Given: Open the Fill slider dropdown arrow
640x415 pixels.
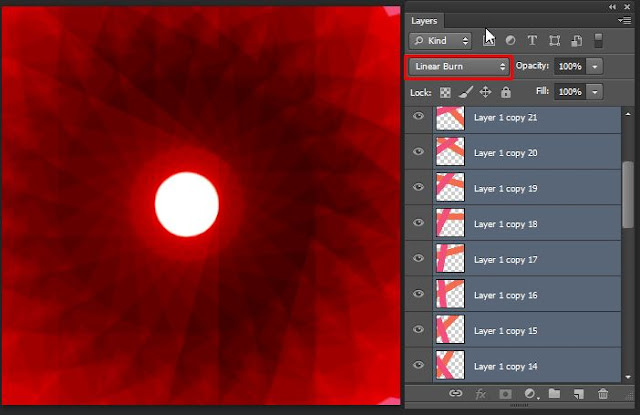Looking at the screenshot, I should pos(595,92).
